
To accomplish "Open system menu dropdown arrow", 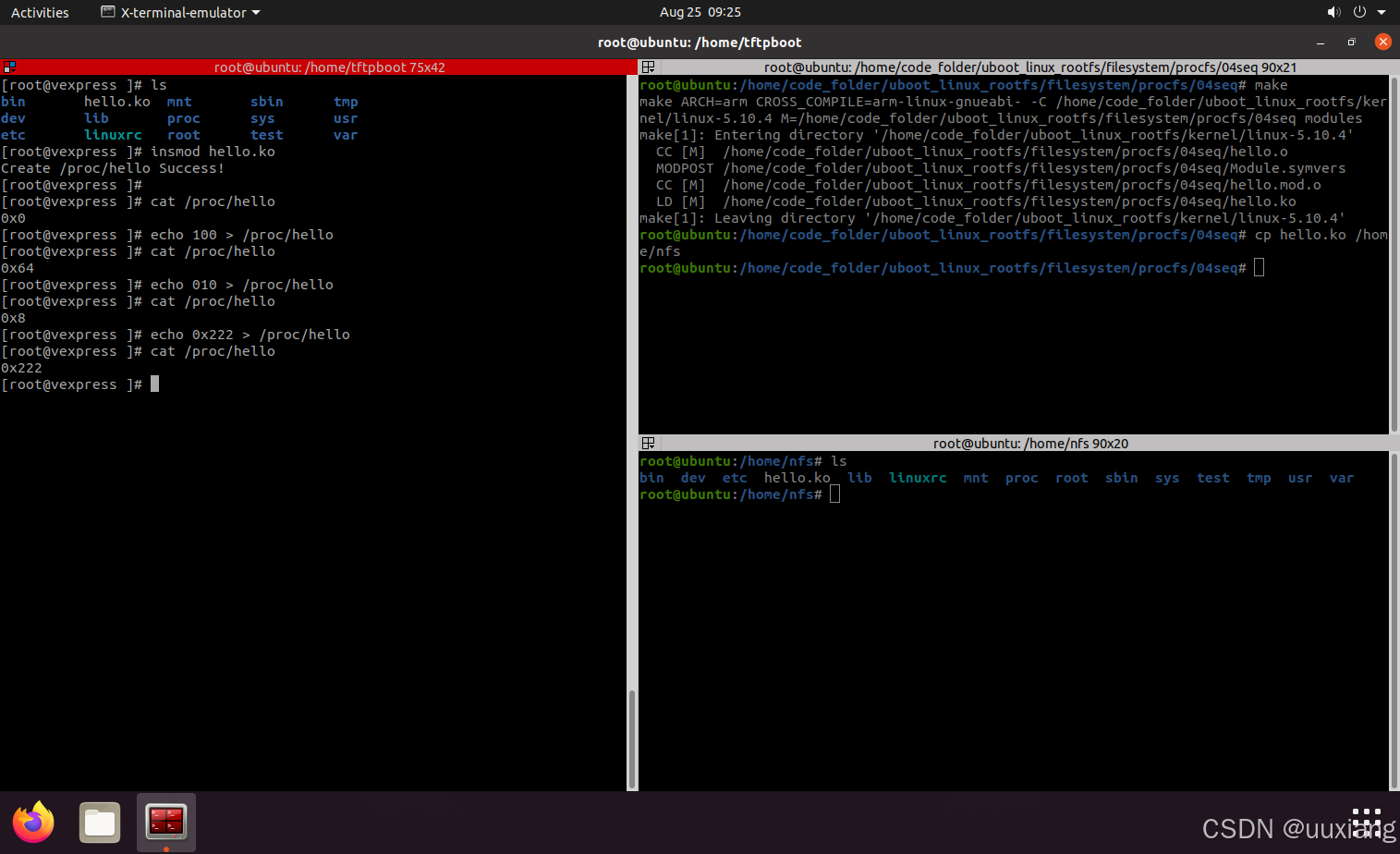I will click(x=1382, y=12).
